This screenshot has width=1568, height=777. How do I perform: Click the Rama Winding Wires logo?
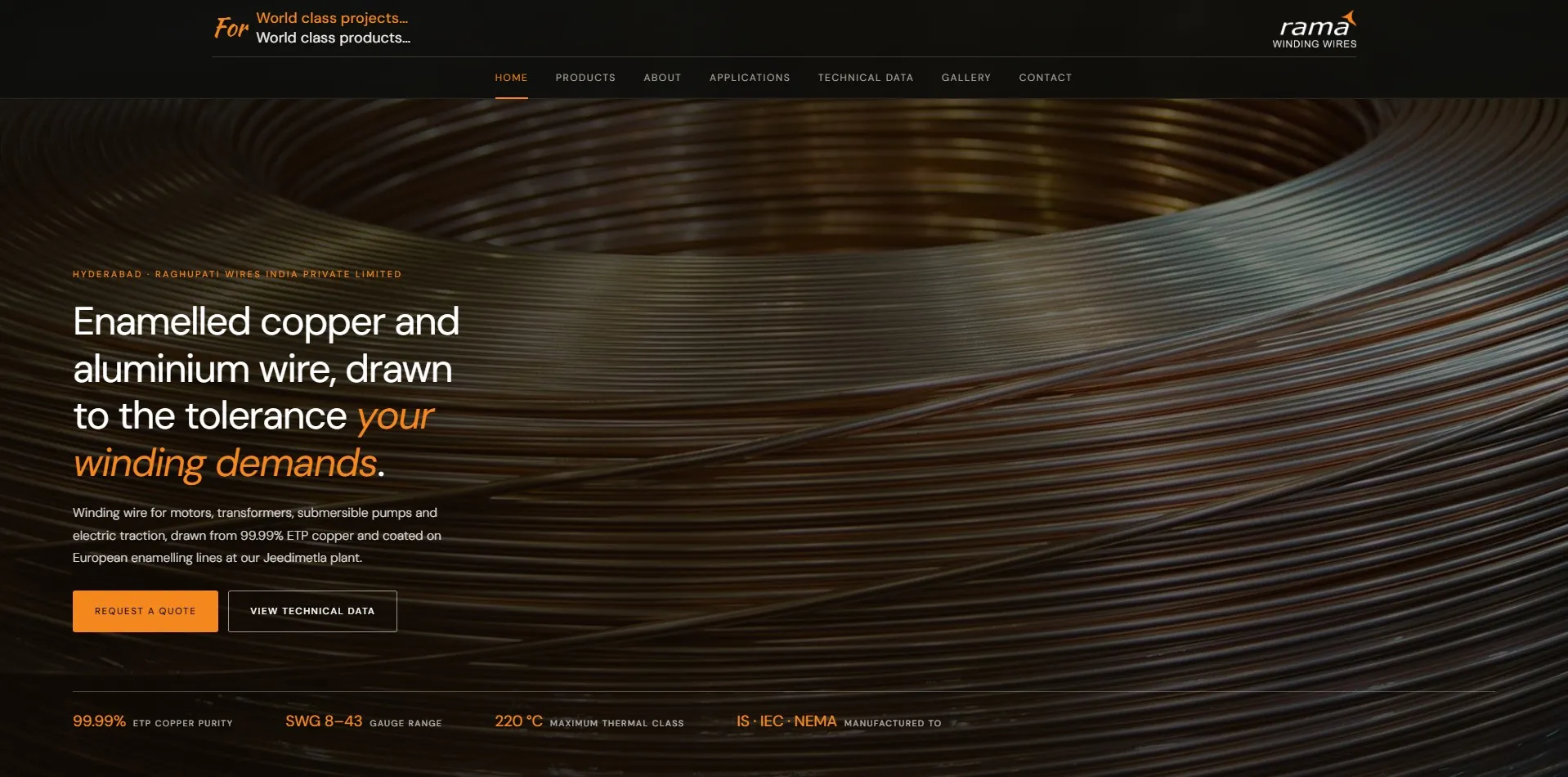click(x=1314, y=29)
